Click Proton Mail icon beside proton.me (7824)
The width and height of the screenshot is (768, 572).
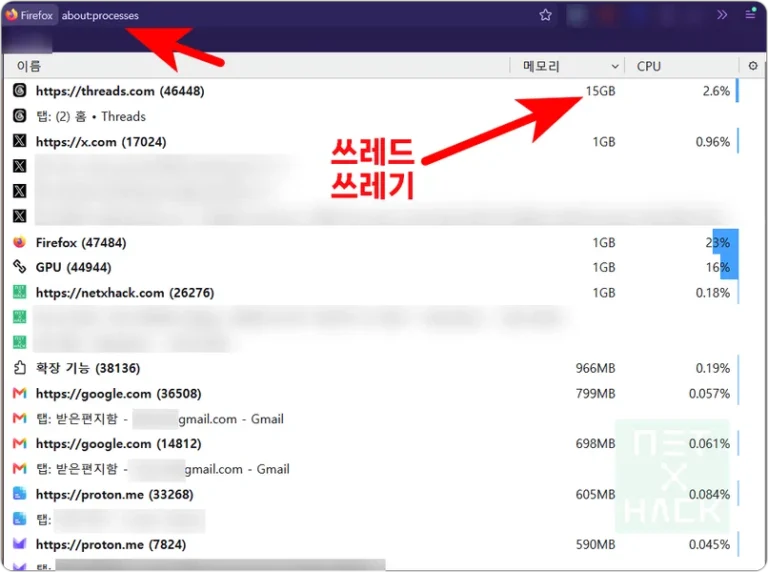(x=20, y=543)
